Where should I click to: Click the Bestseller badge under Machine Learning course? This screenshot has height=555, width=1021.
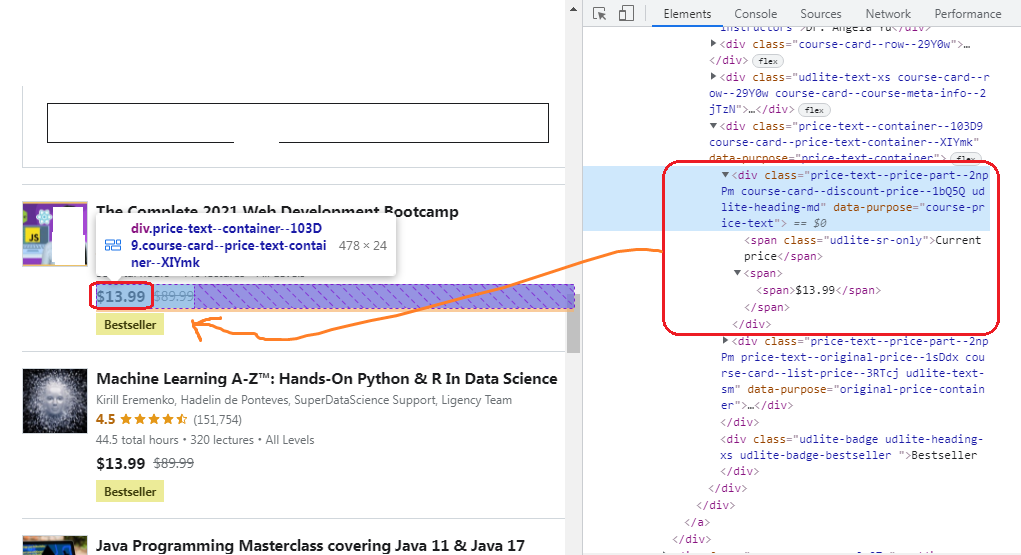130,492
